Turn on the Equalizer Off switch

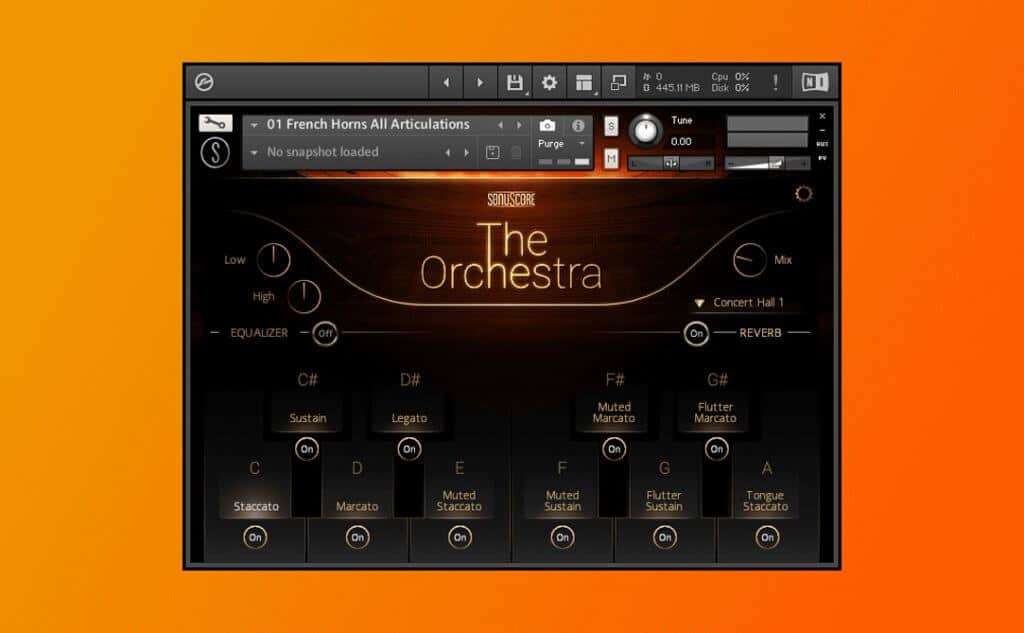325,333
